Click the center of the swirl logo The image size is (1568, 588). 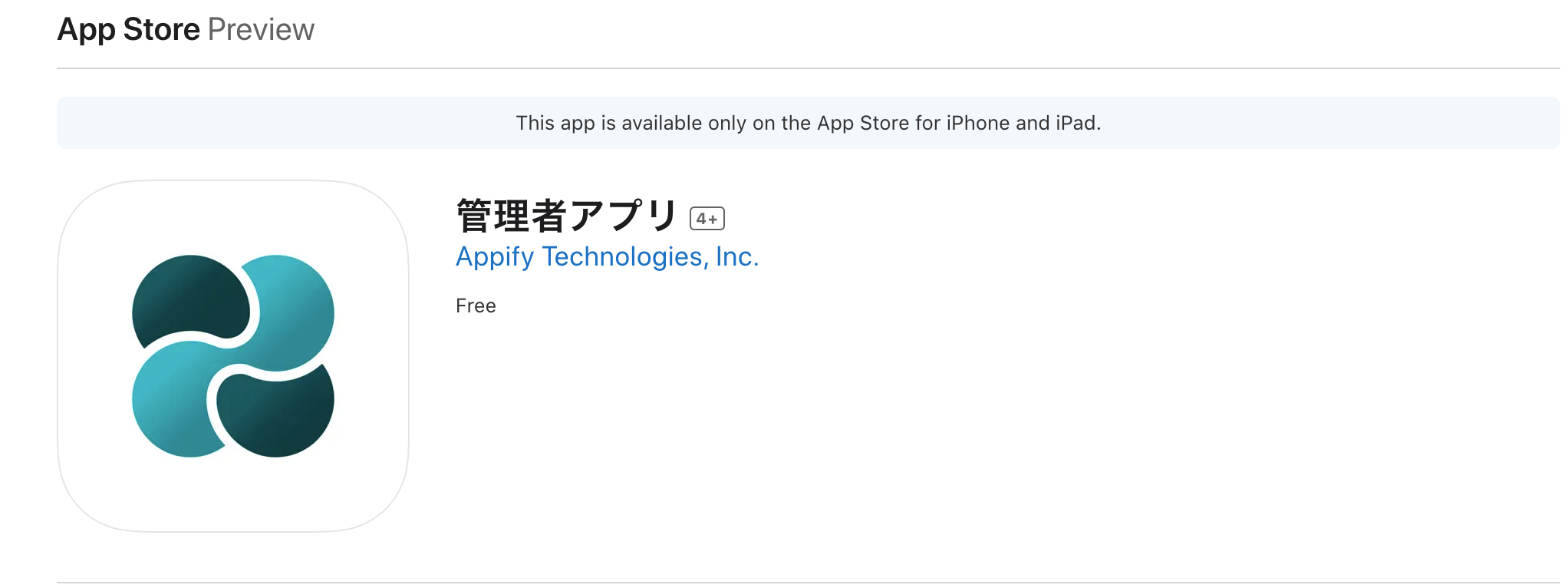tap(233, 356)
